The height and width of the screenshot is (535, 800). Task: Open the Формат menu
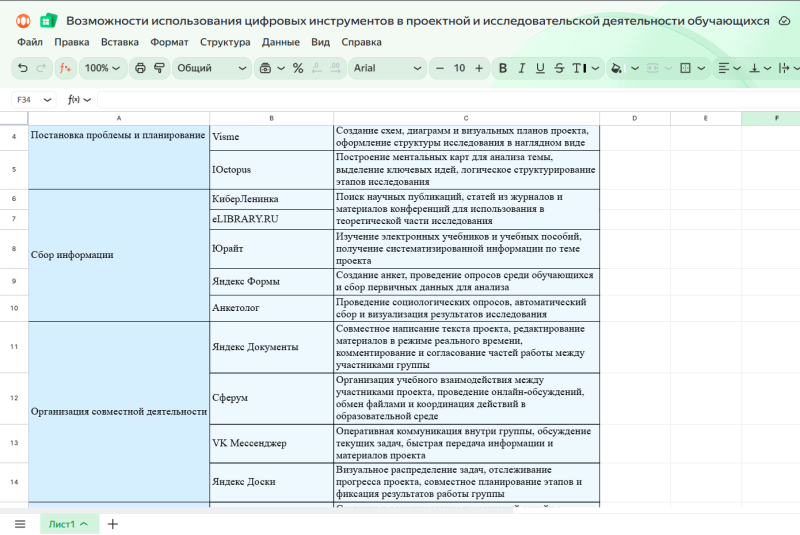point(169,42)
